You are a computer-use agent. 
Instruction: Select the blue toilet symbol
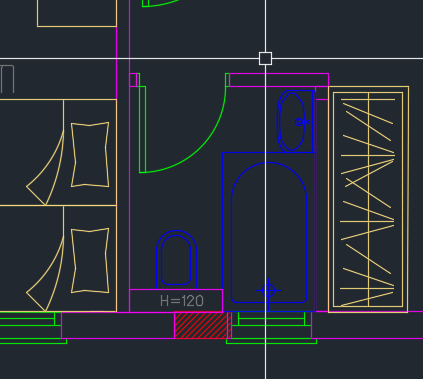point(176,259)
